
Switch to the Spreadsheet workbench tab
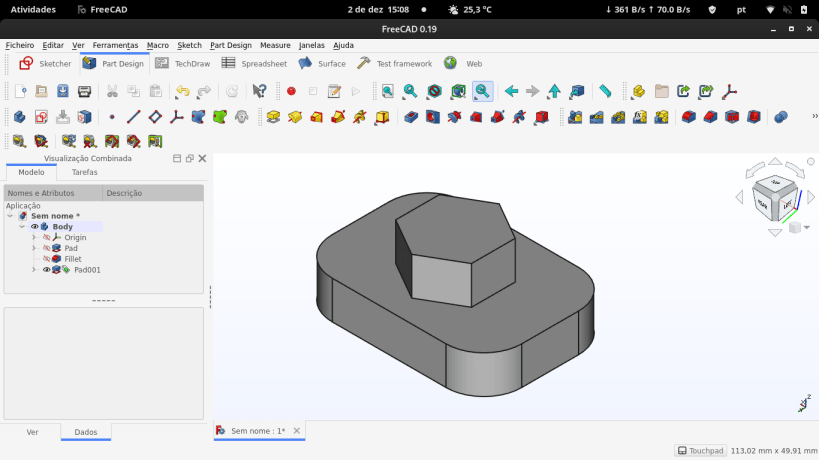254,64
